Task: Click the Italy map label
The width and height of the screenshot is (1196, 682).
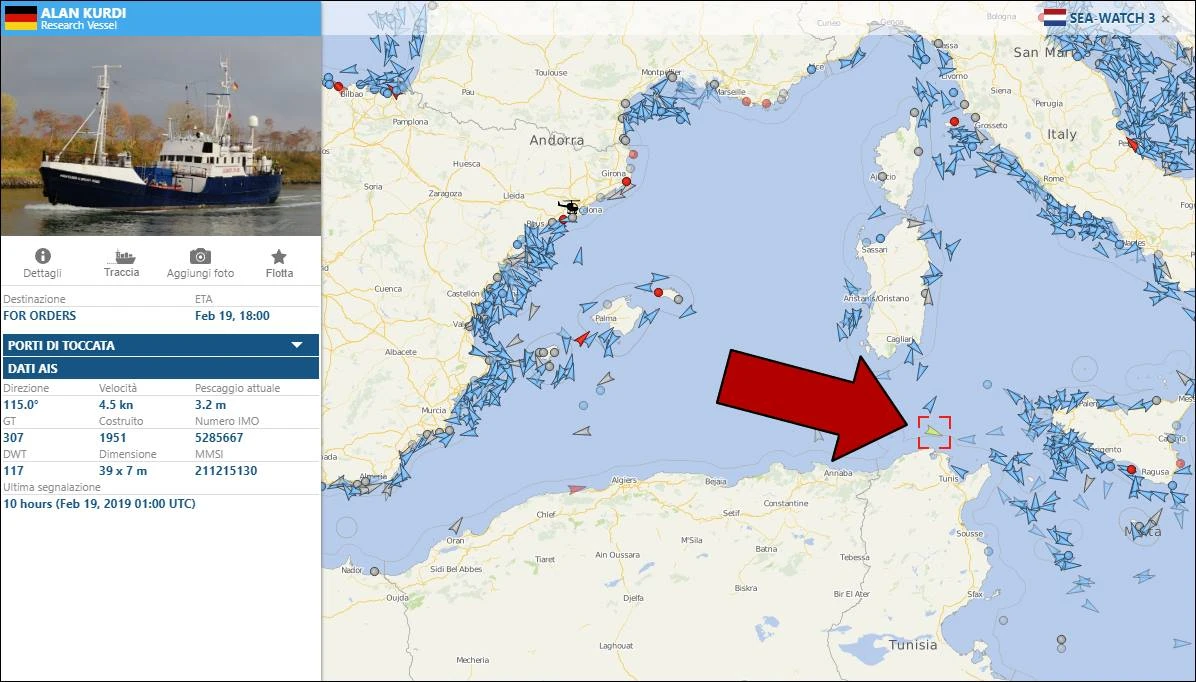Action: click(x=1062, y=134)
